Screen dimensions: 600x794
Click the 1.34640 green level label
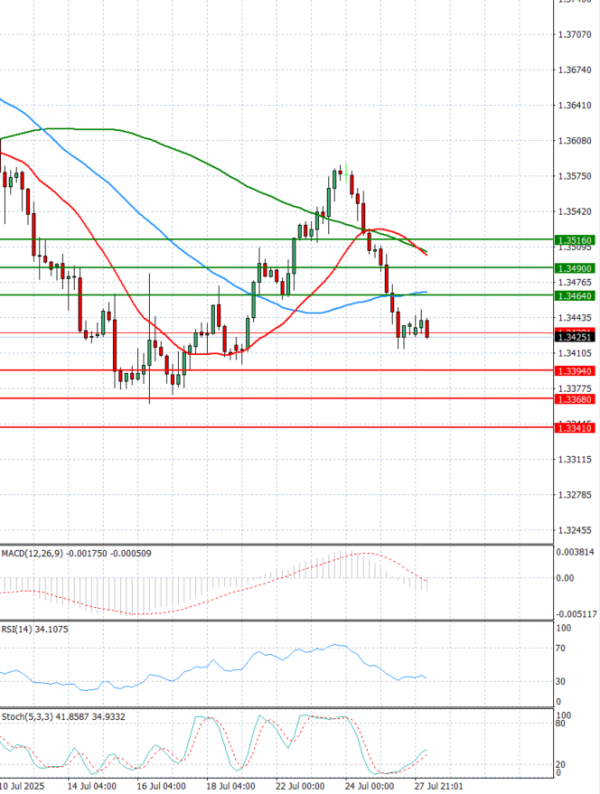pyautogui.click(x=575, y=296)
